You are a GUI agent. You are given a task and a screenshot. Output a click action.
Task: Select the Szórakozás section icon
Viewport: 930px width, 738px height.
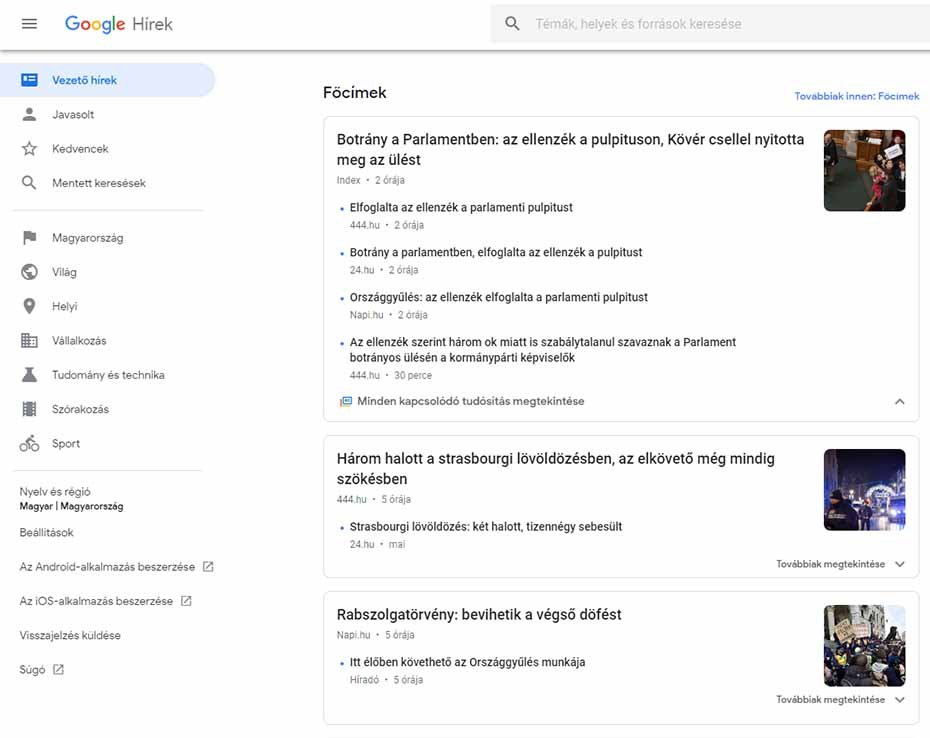(x=30, y=409)
